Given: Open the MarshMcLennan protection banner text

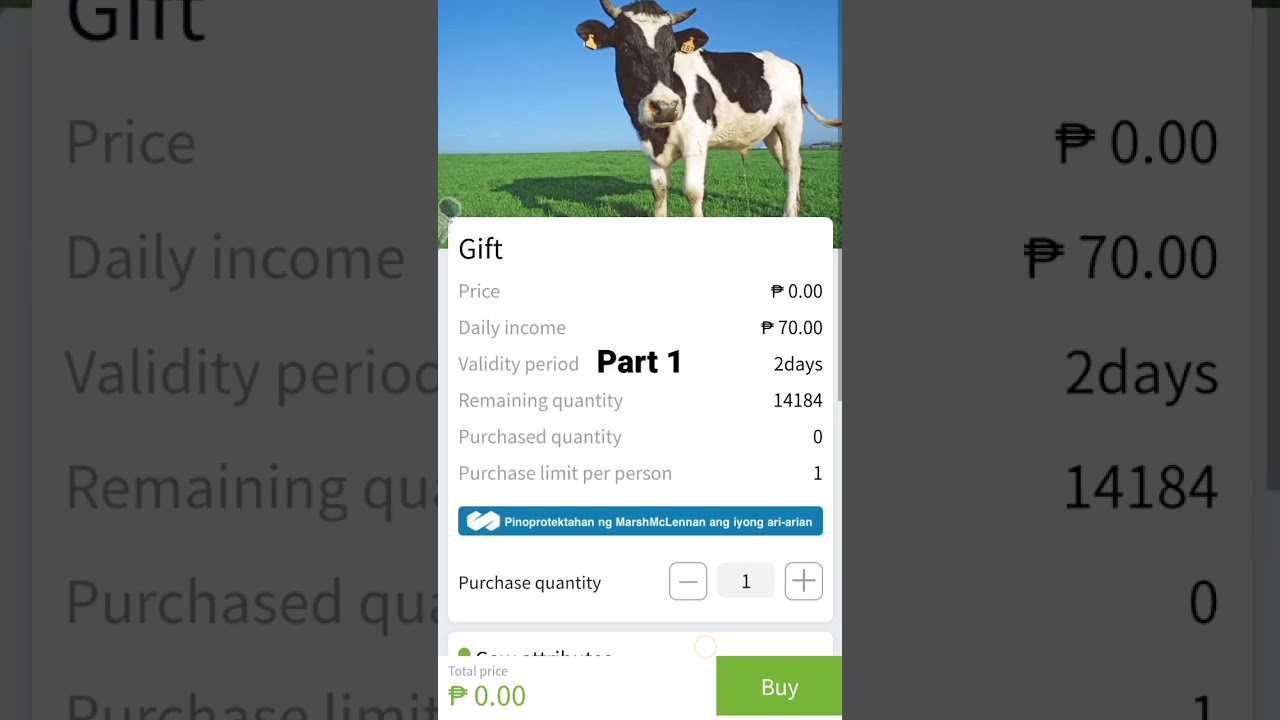Looking at the screenshot, I should coord(658,522).
